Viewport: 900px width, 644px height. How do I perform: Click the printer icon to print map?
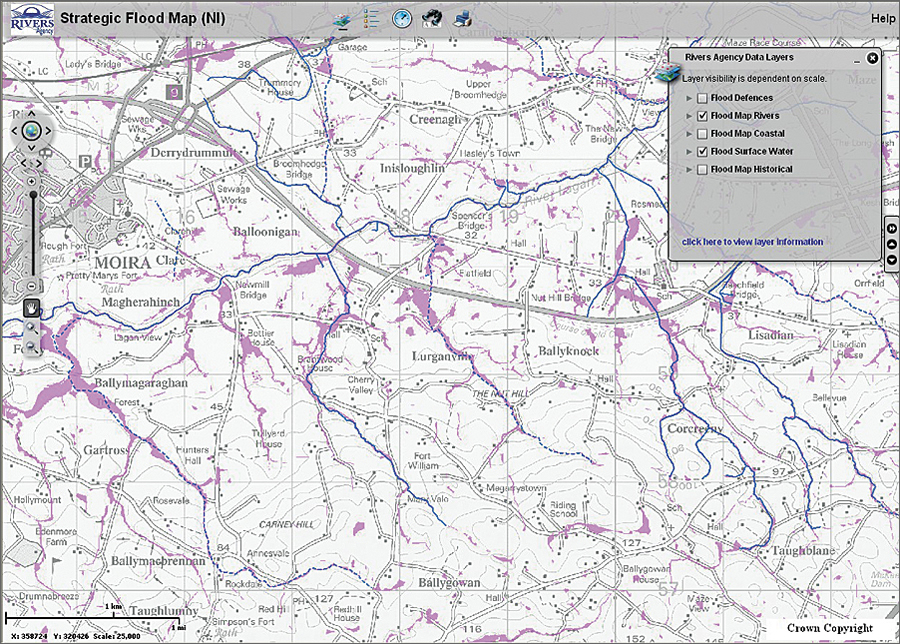[x=462, y=18]
